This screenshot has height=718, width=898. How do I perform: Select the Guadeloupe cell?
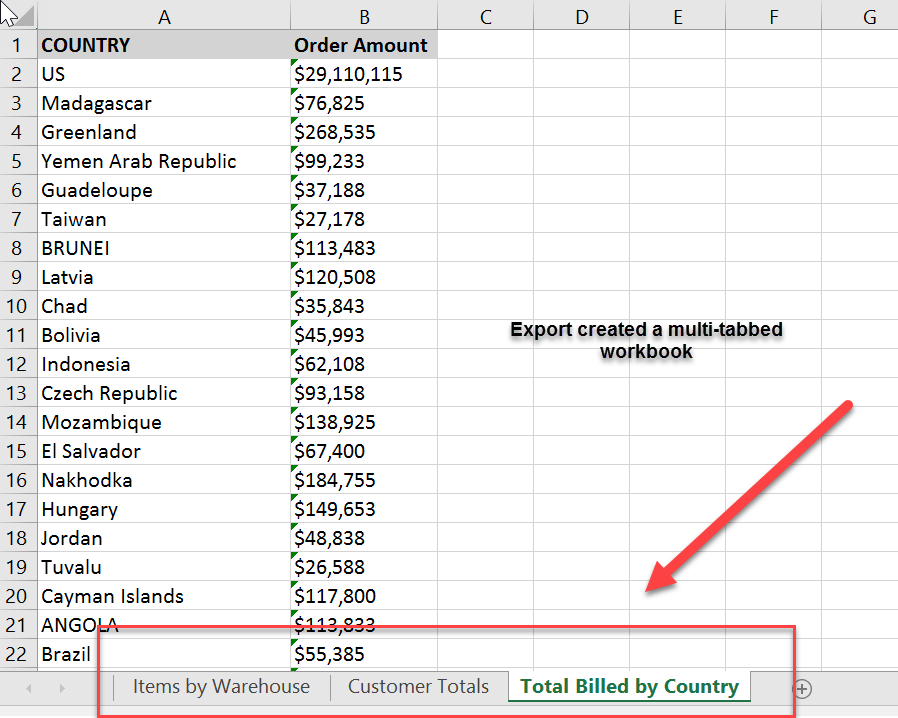[164, 190]
